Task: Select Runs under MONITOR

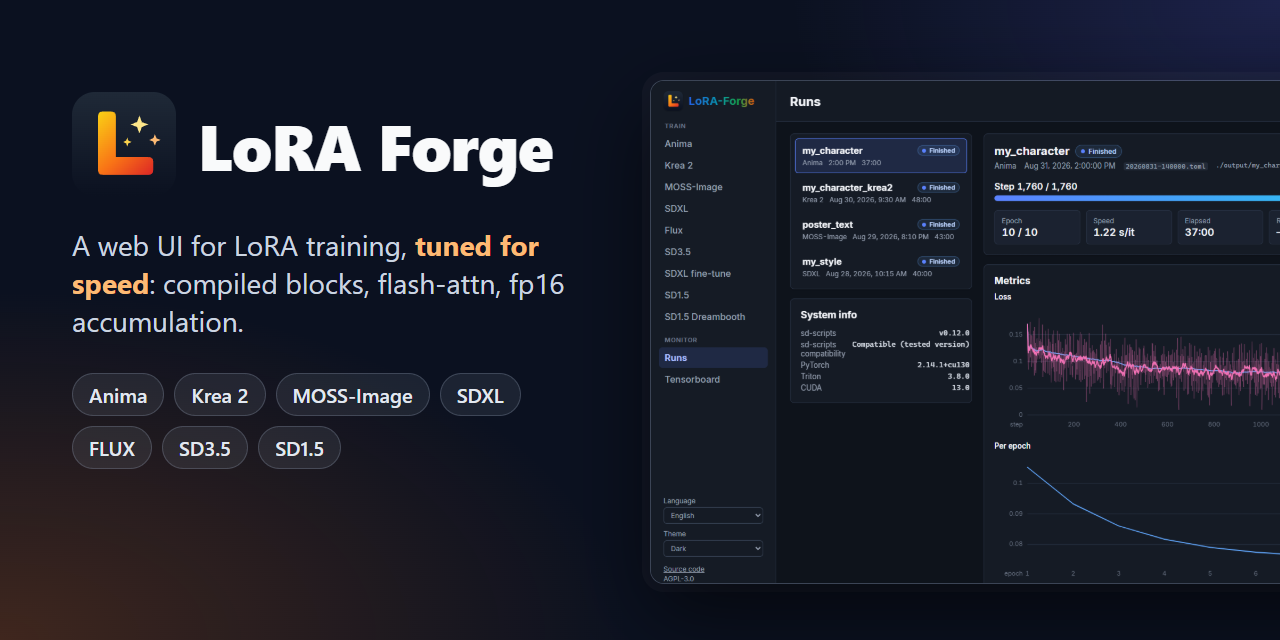Action: coord(713,357)
